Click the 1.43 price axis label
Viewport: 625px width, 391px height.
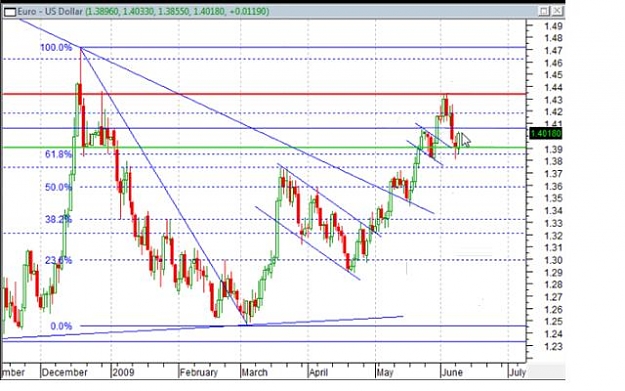point(553,100)
